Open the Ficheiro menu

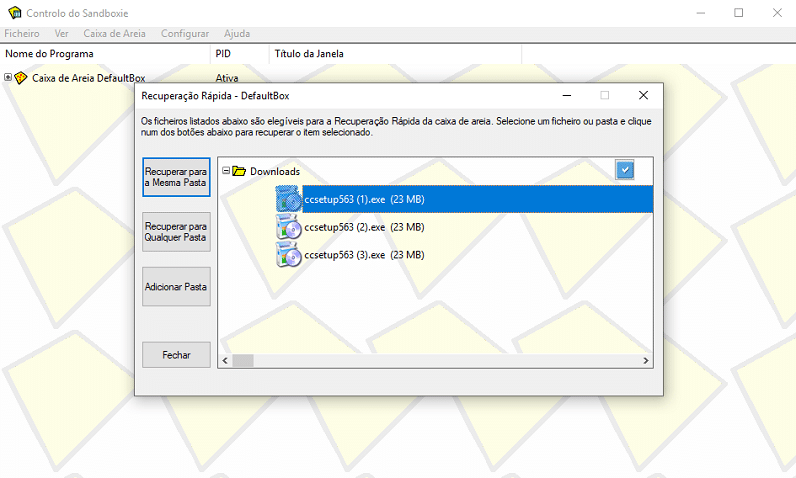(22, 33)
